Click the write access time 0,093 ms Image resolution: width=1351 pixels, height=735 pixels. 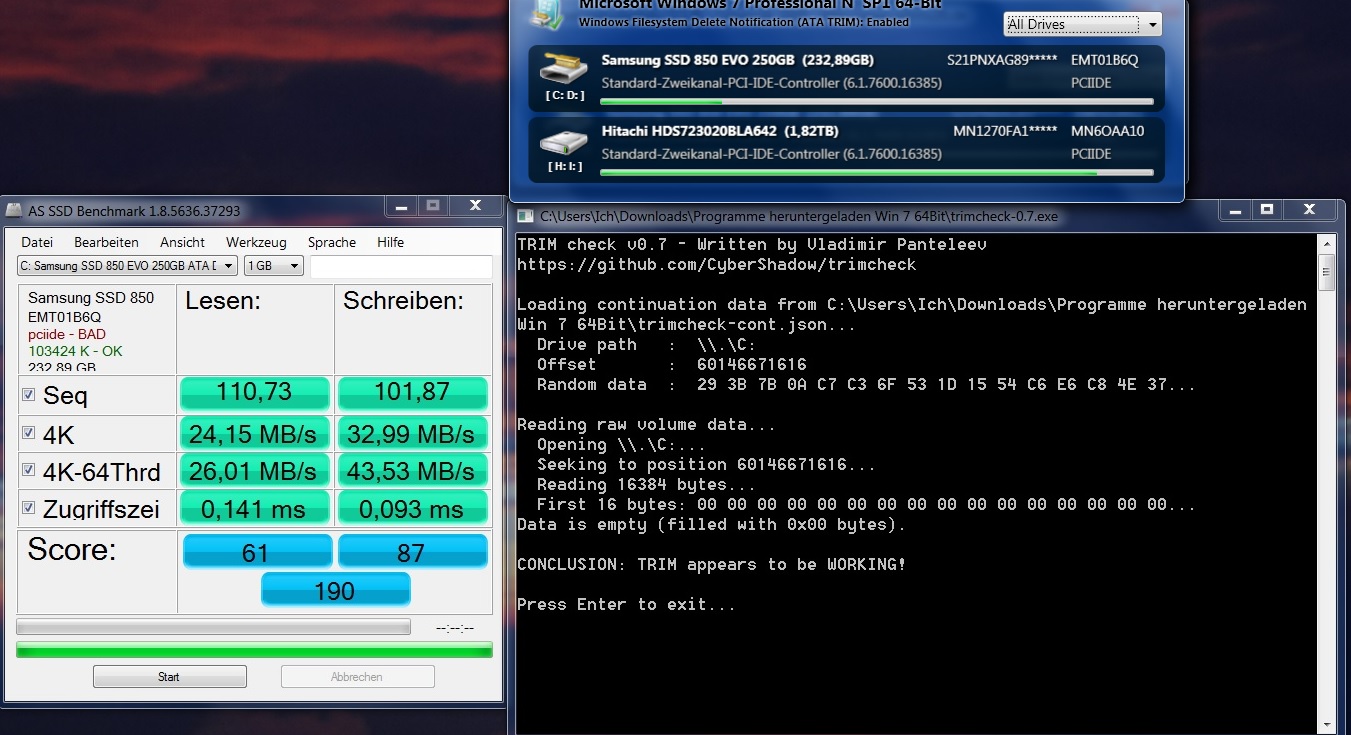point(412,508)
